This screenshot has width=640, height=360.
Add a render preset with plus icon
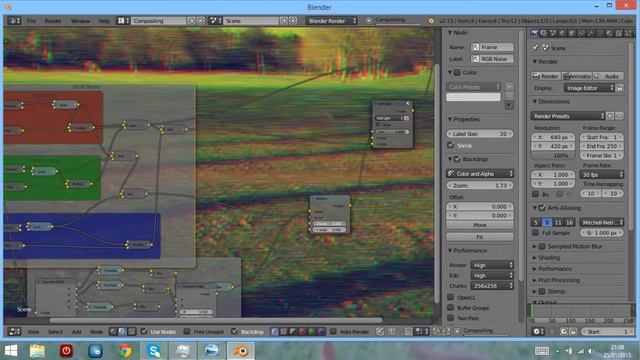click(610, 116)
